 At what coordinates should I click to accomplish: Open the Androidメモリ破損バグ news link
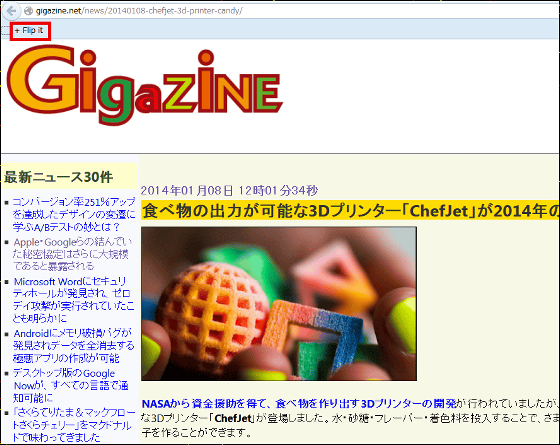click(x=74, y=346)
